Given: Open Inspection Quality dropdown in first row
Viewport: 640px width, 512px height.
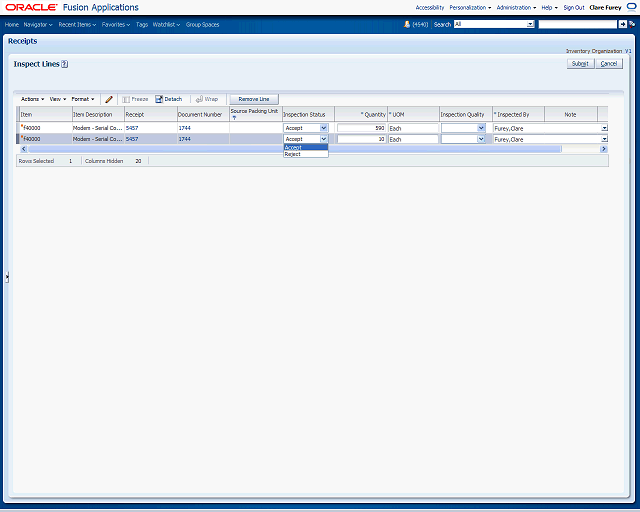Looking at the screenshot, I should tap(480, 128).
